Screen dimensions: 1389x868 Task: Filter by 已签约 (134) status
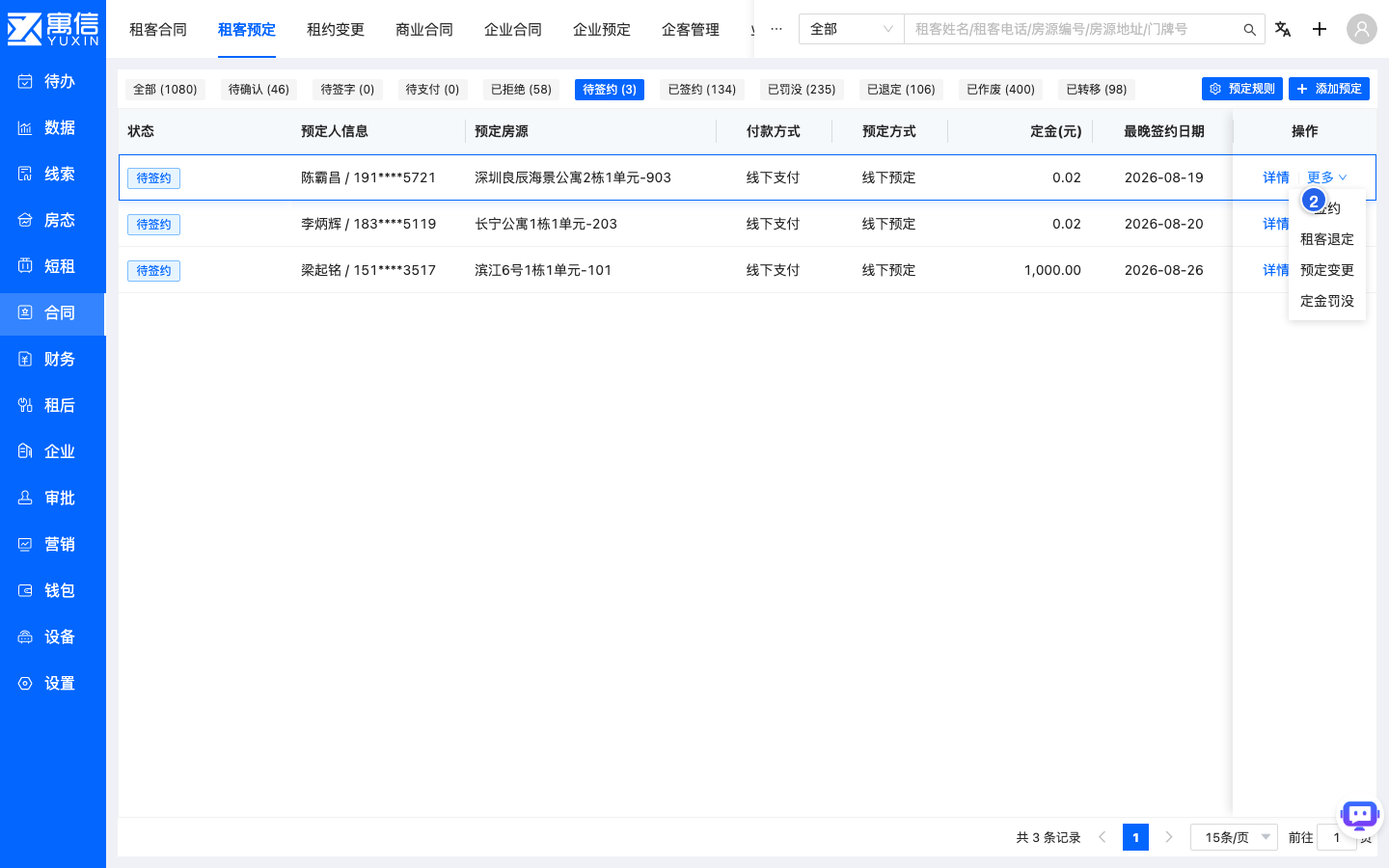pos(702,90)
